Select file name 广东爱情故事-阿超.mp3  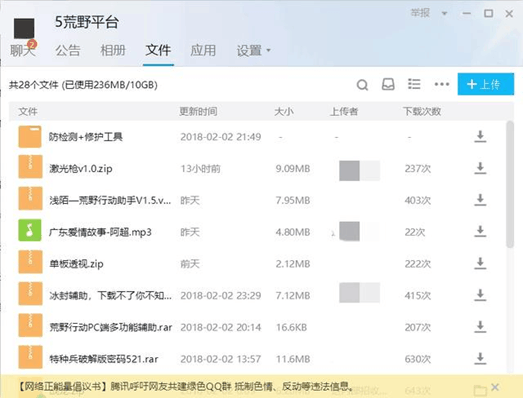100,232
